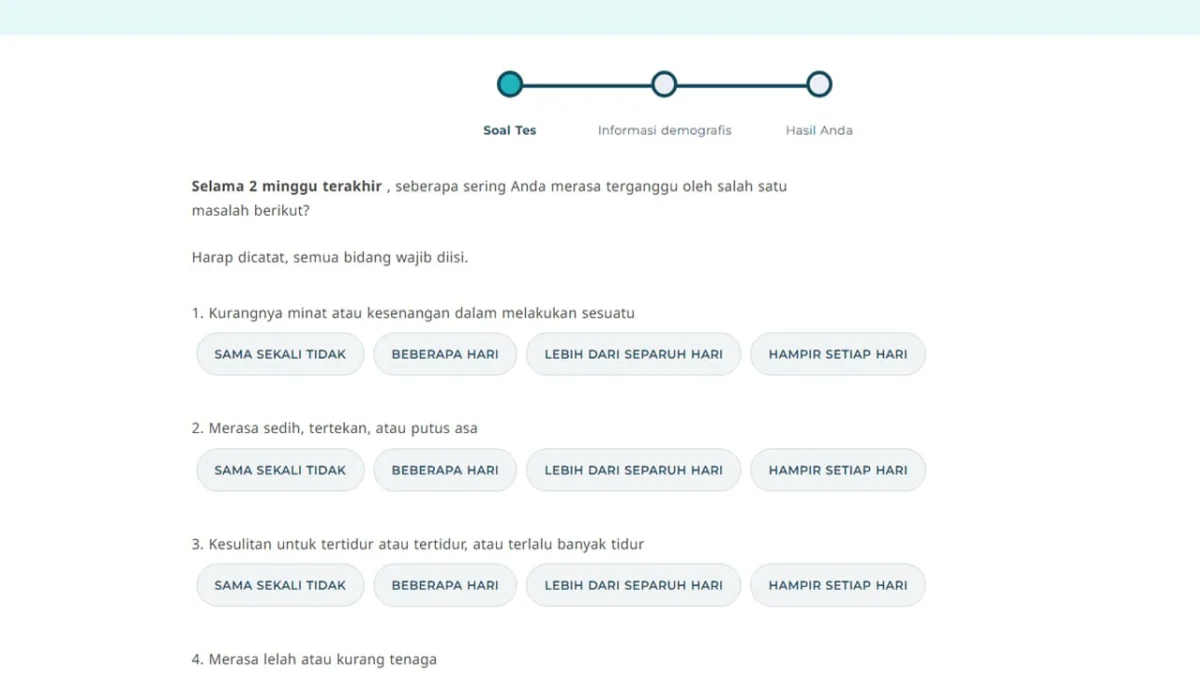
Task: Select 'Beberapa hari' for question 1
Action: pos(445,354)
